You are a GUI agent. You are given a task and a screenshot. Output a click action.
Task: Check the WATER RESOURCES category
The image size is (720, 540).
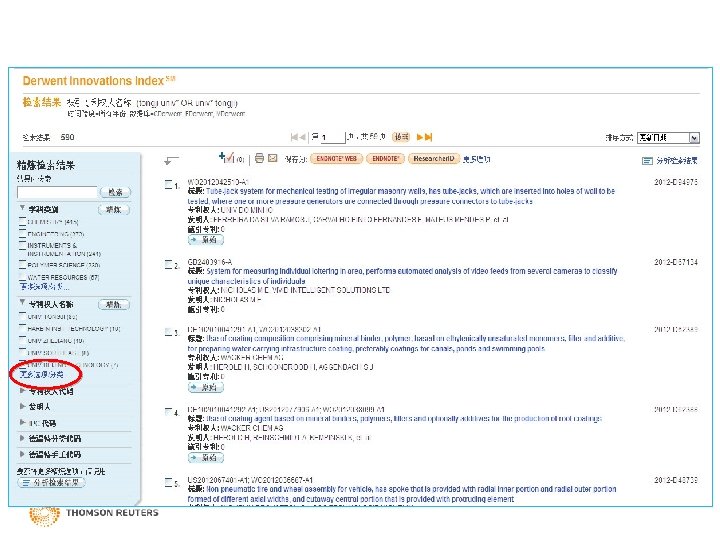pos(22,276)
